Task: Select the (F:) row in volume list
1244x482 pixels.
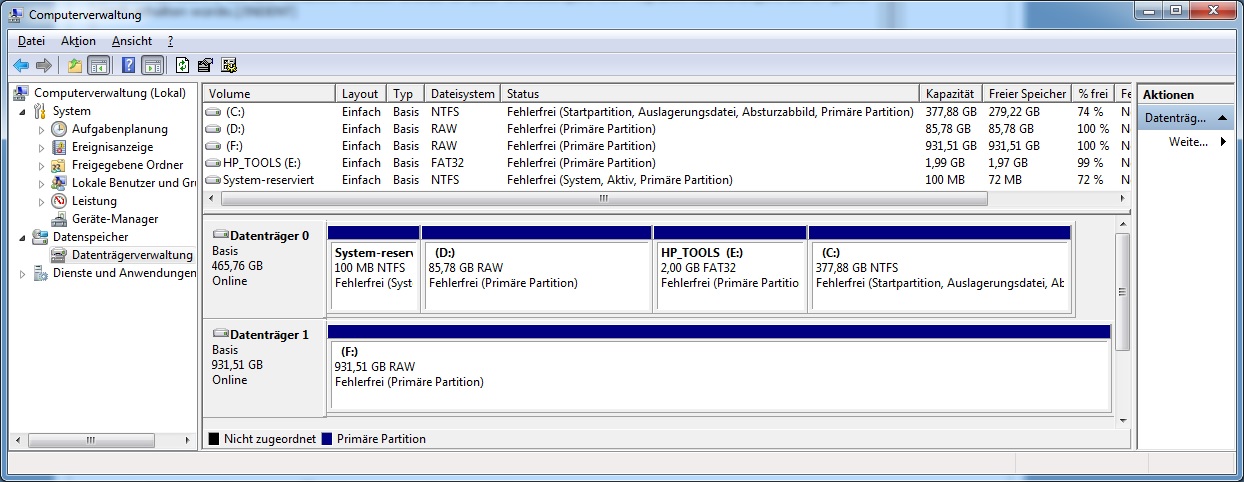Action: pyautogui.click(x=667, y=146)
